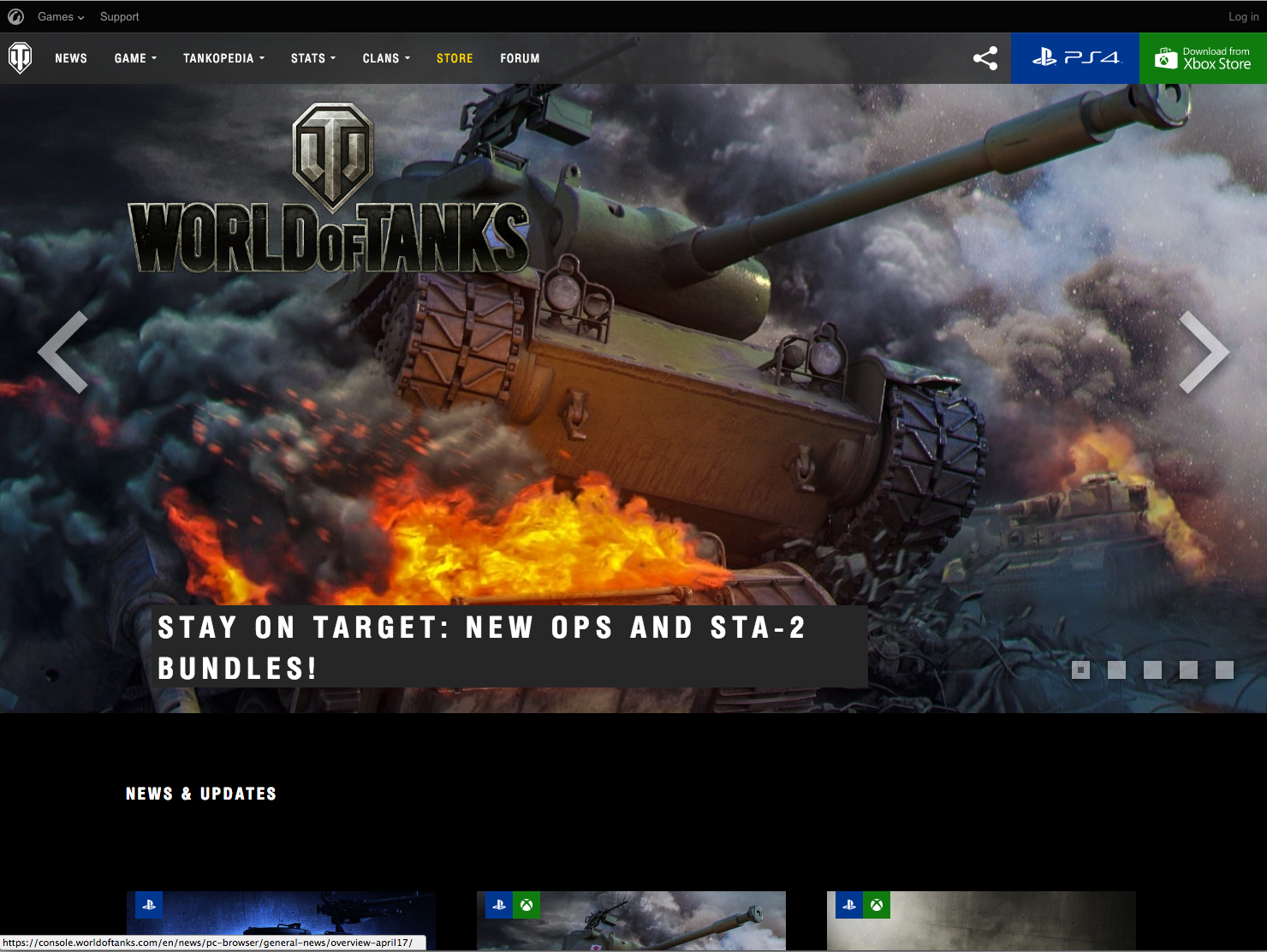
Task: Select the second carousel slide indicator
Action: pyautogui.click(x=1117, y=669)
